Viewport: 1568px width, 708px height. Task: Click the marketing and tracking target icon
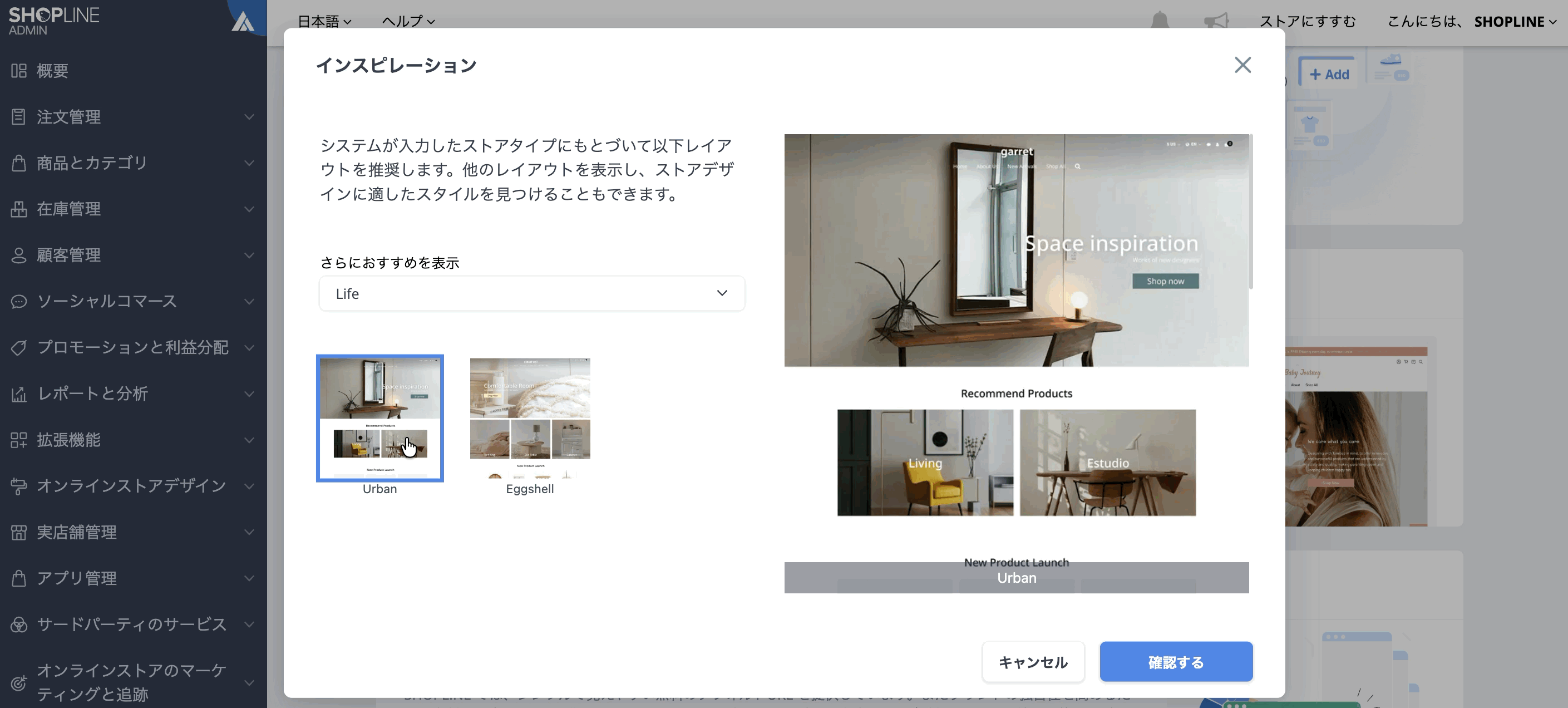click(19, 682)
